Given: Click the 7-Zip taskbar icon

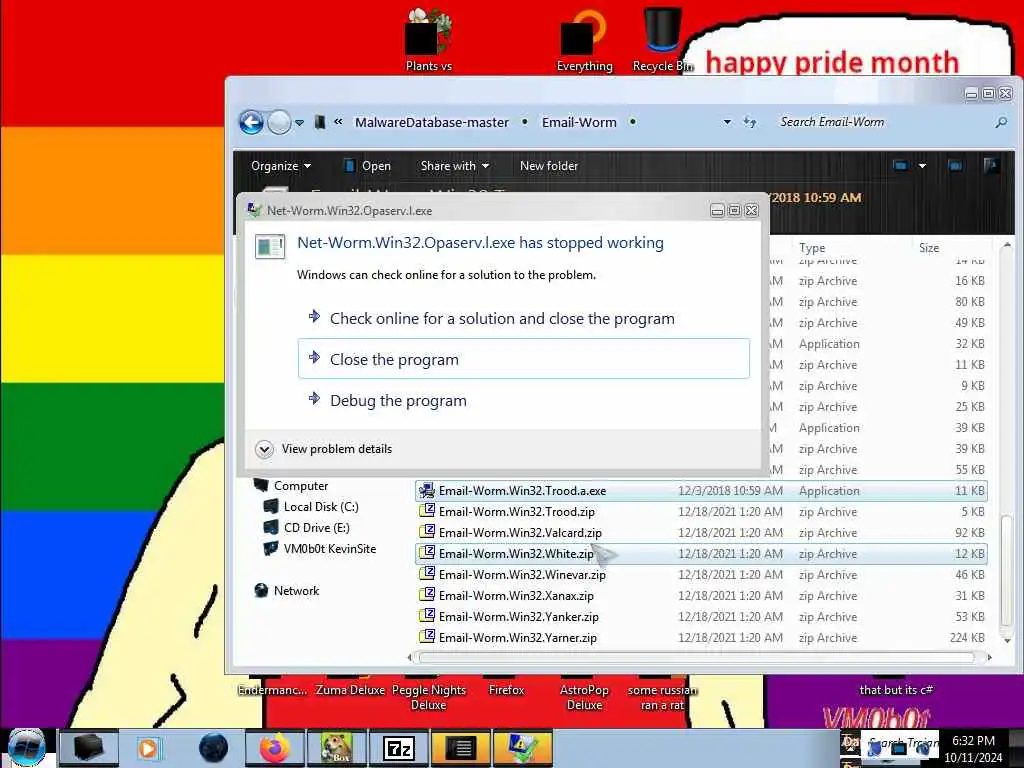Looking at the screenshot, I should (400, 748).
